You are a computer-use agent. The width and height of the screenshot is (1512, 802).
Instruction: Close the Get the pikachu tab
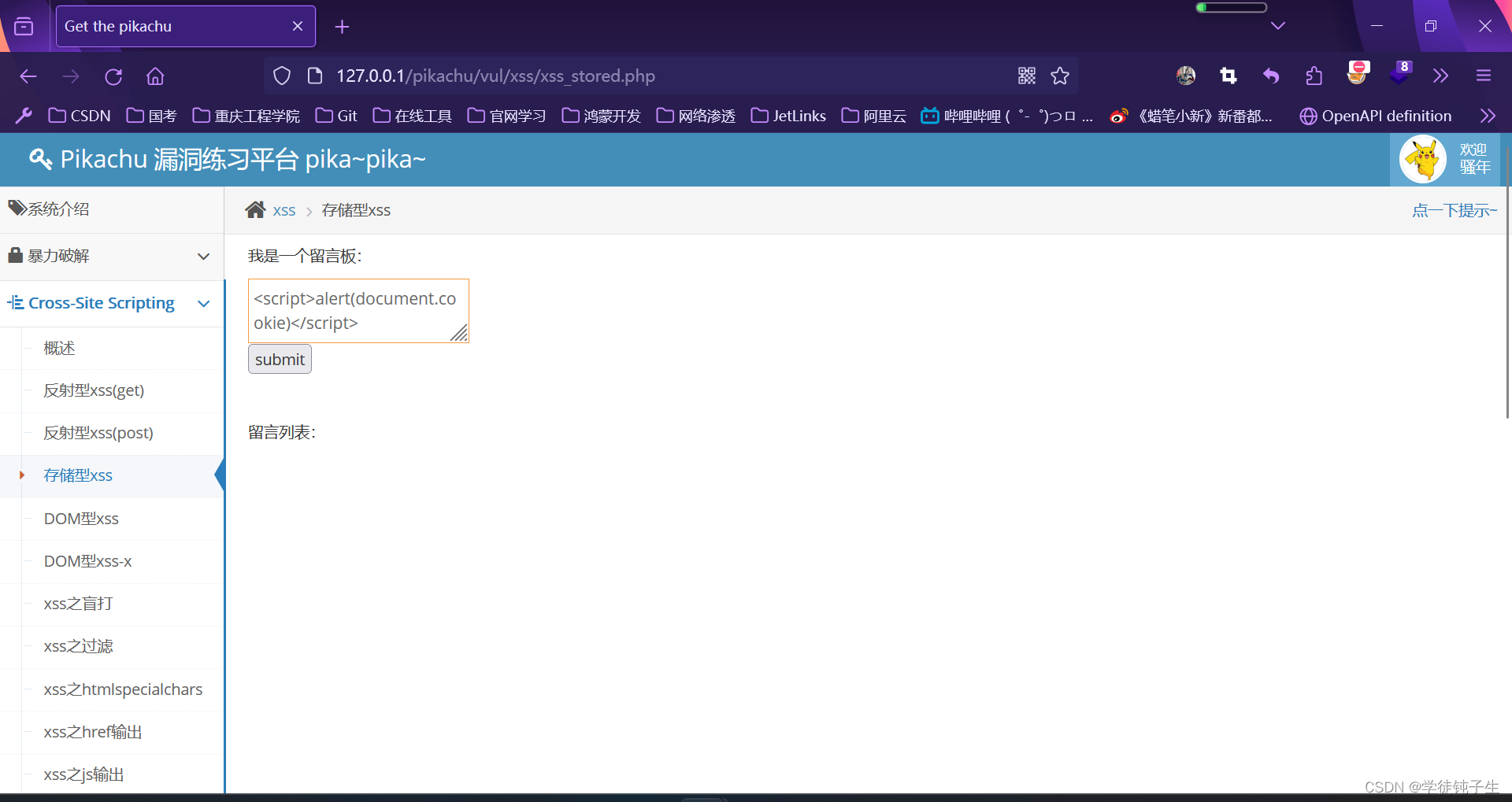click(x=298, y=26)
